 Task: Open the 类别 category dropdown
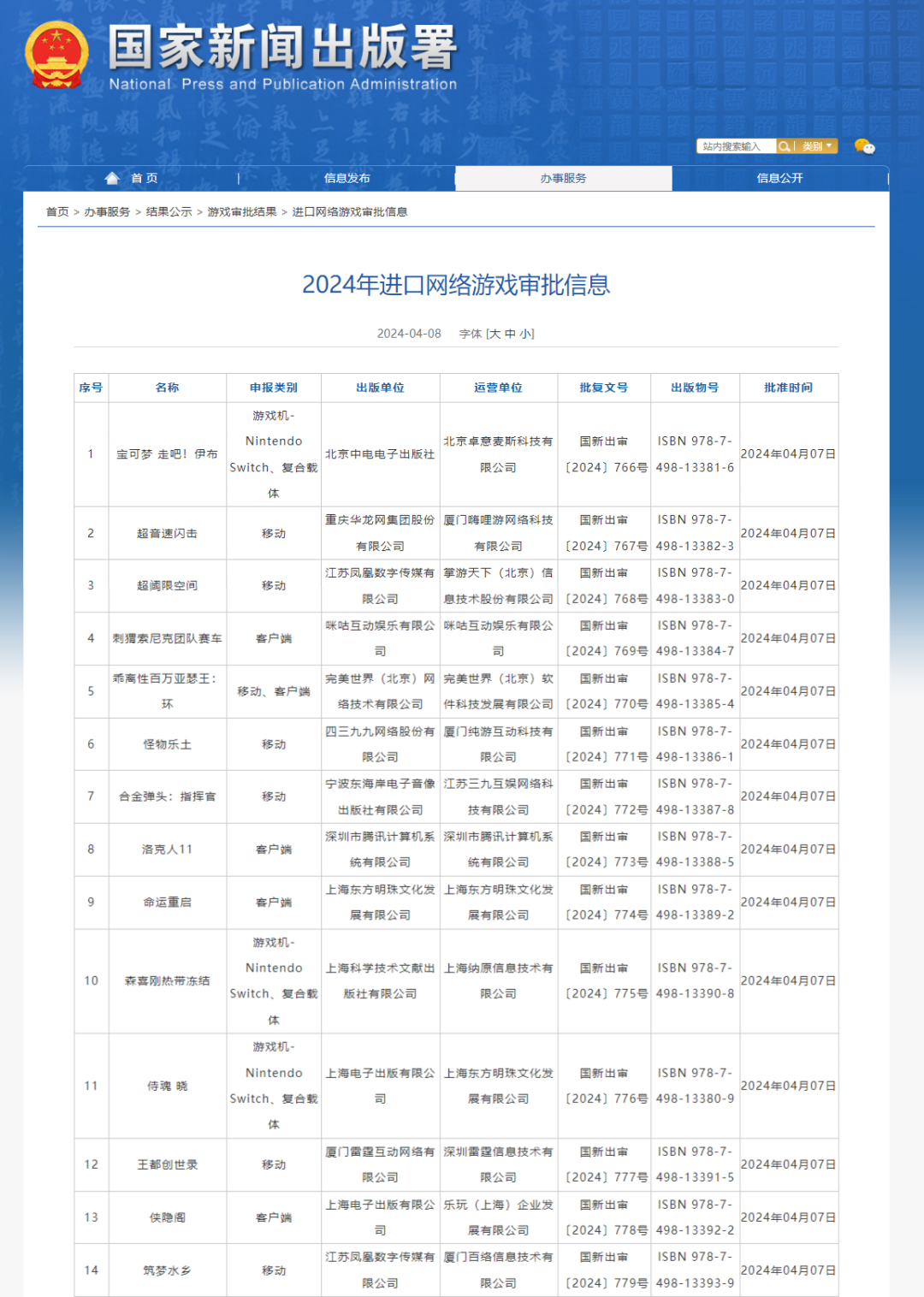tap(812, 146)
